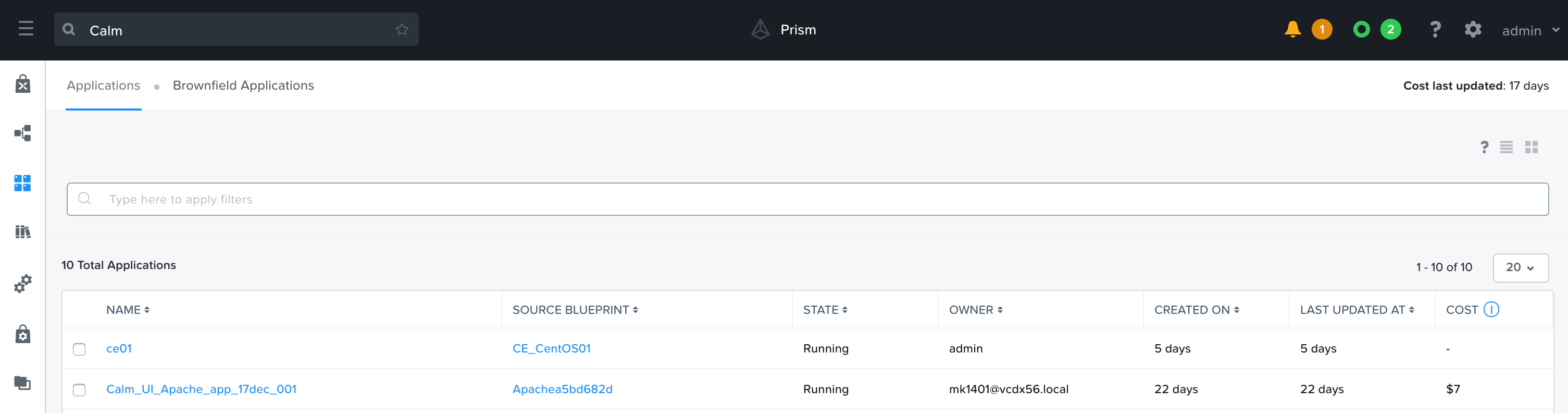1568x413 pixels.
Task: Click Running state in Calm_UI_Apache row
Action: click(x=825, y=388)
